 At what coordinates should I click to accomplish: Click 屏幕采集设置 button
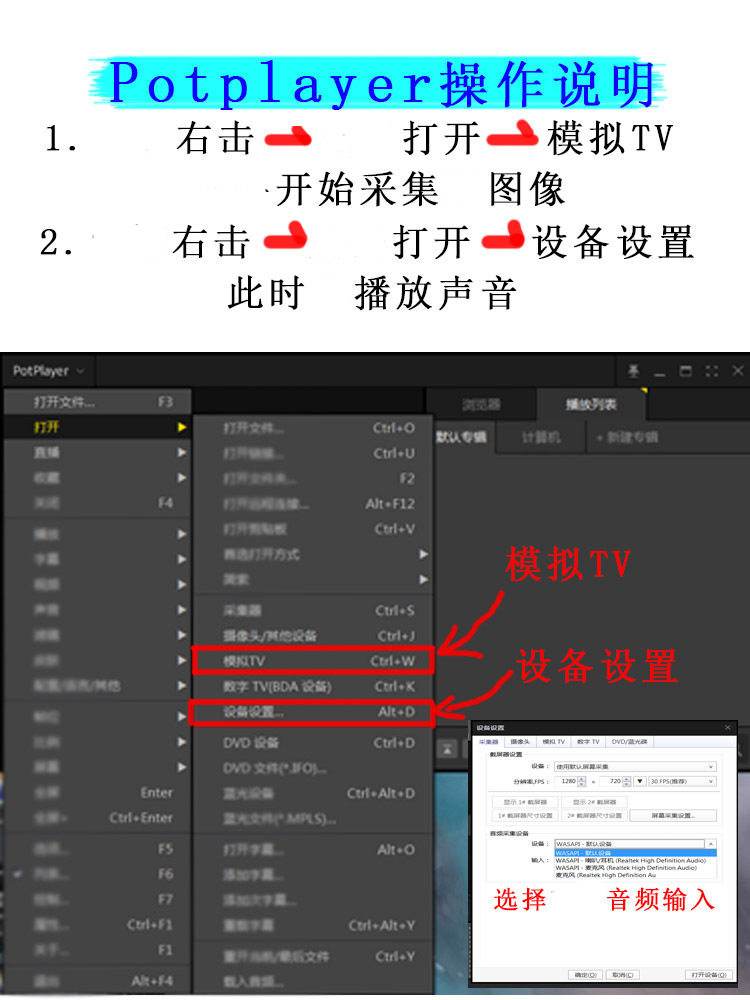(x=673, y=816)
